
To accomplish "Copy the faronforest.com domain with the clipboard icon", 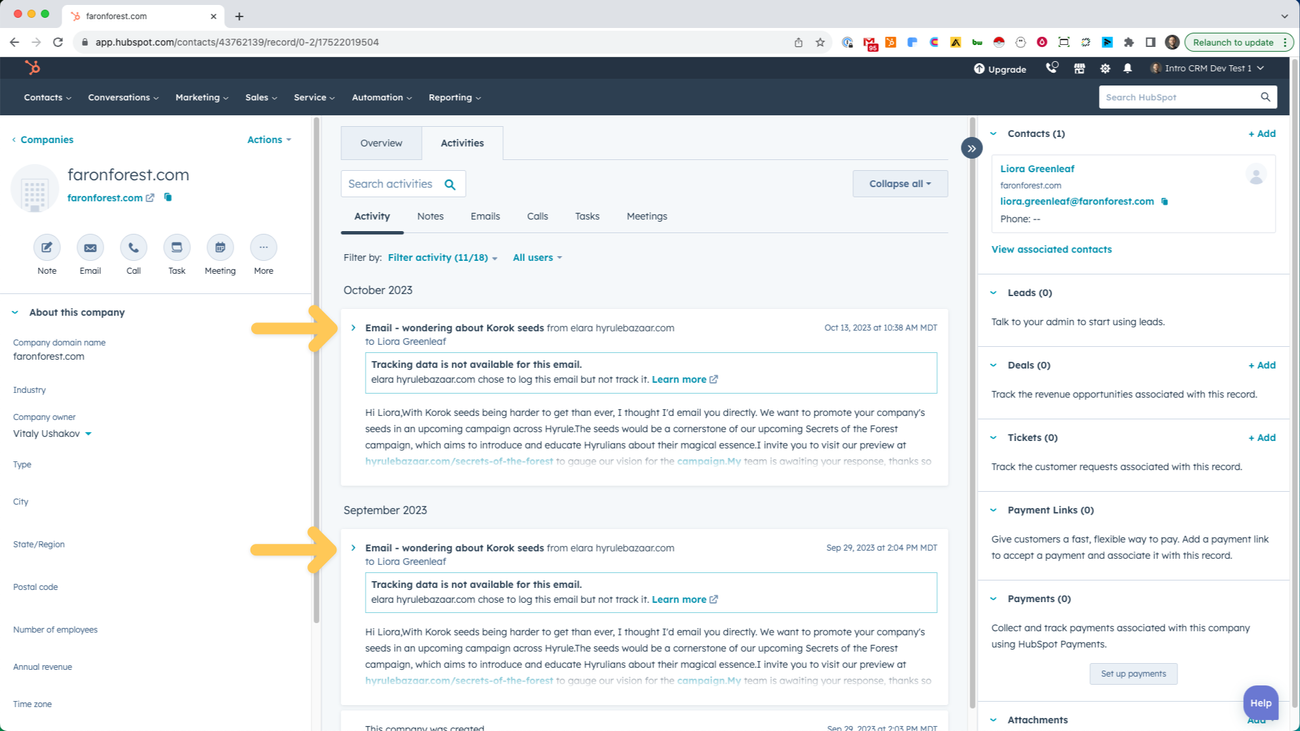I will (x=166, y=197).
